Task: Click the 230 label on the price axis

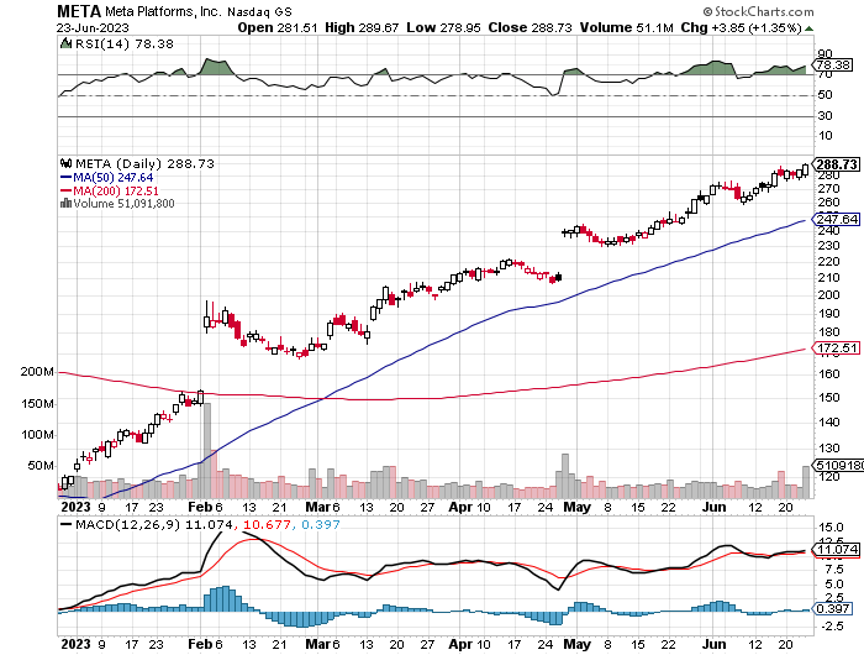Action: 829,245
